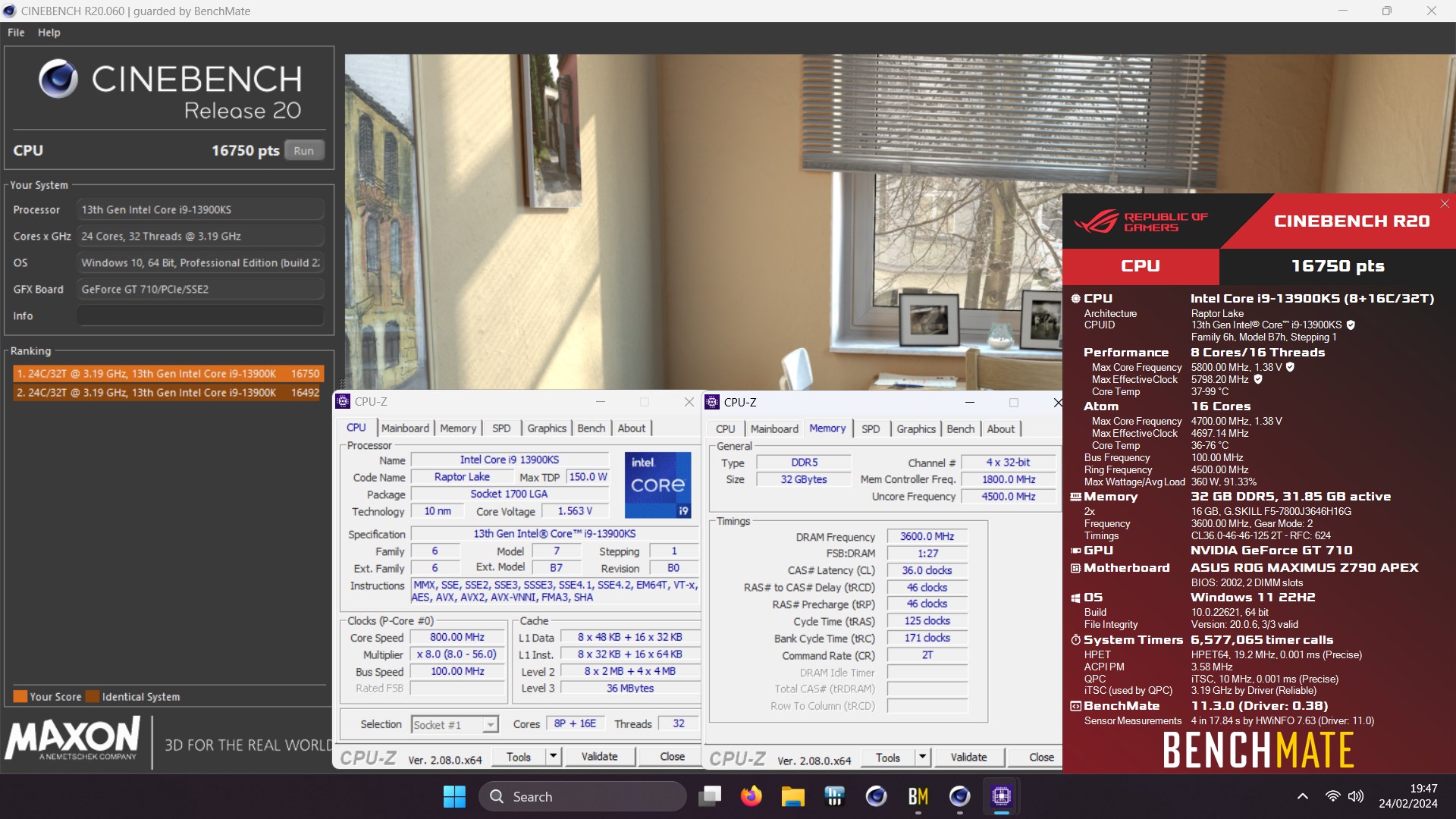Switch to Mainboard tab in left CPU-Z
The height and width of the screenshot is (819, 1456).
(x=405, y=428)
